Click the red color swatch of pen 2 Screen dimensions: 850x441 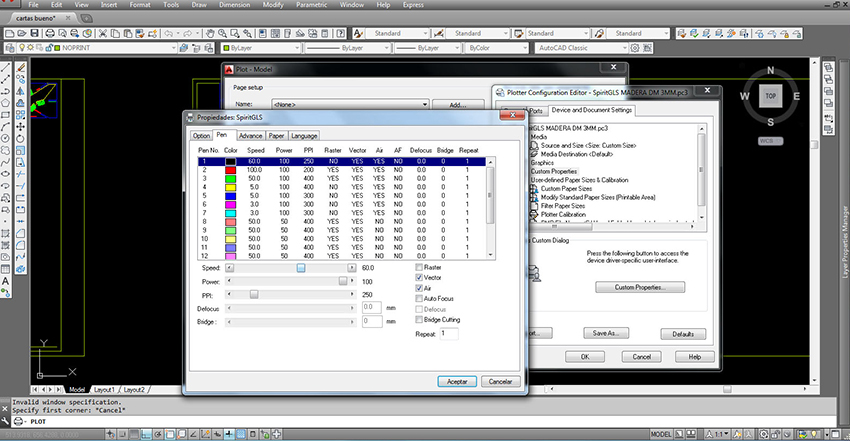230,170
